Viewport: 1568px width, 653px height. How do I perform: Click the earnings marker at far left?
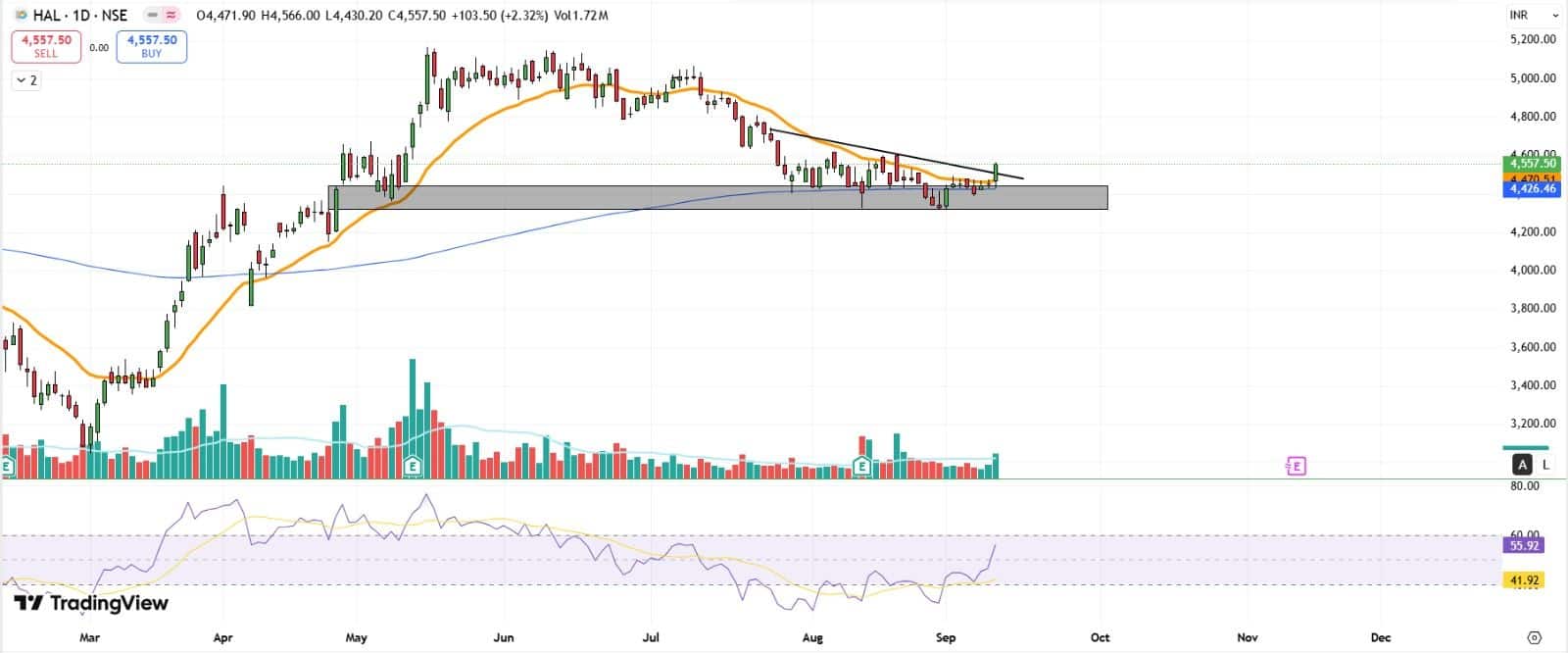pos(7,467)
